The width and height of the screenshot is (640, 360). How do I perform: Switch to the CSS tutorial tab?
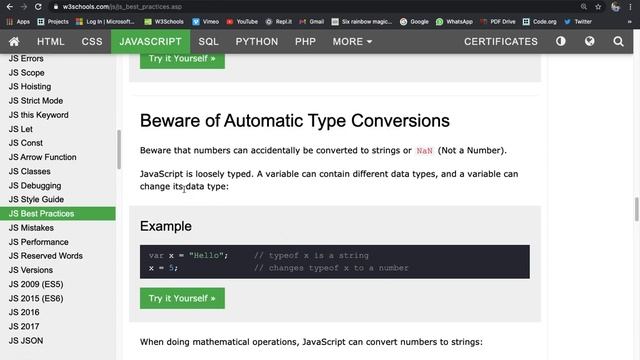92,41
